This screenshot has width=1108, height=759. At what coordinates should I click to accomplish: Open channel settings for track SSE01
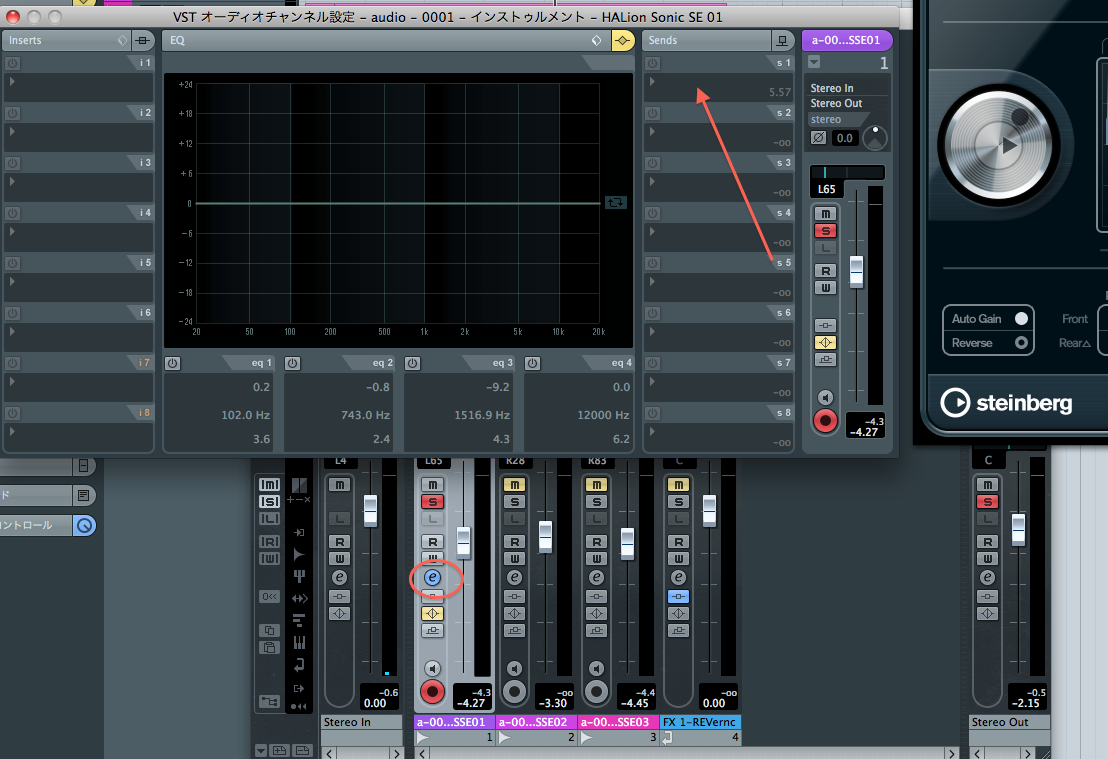point(432,578)
